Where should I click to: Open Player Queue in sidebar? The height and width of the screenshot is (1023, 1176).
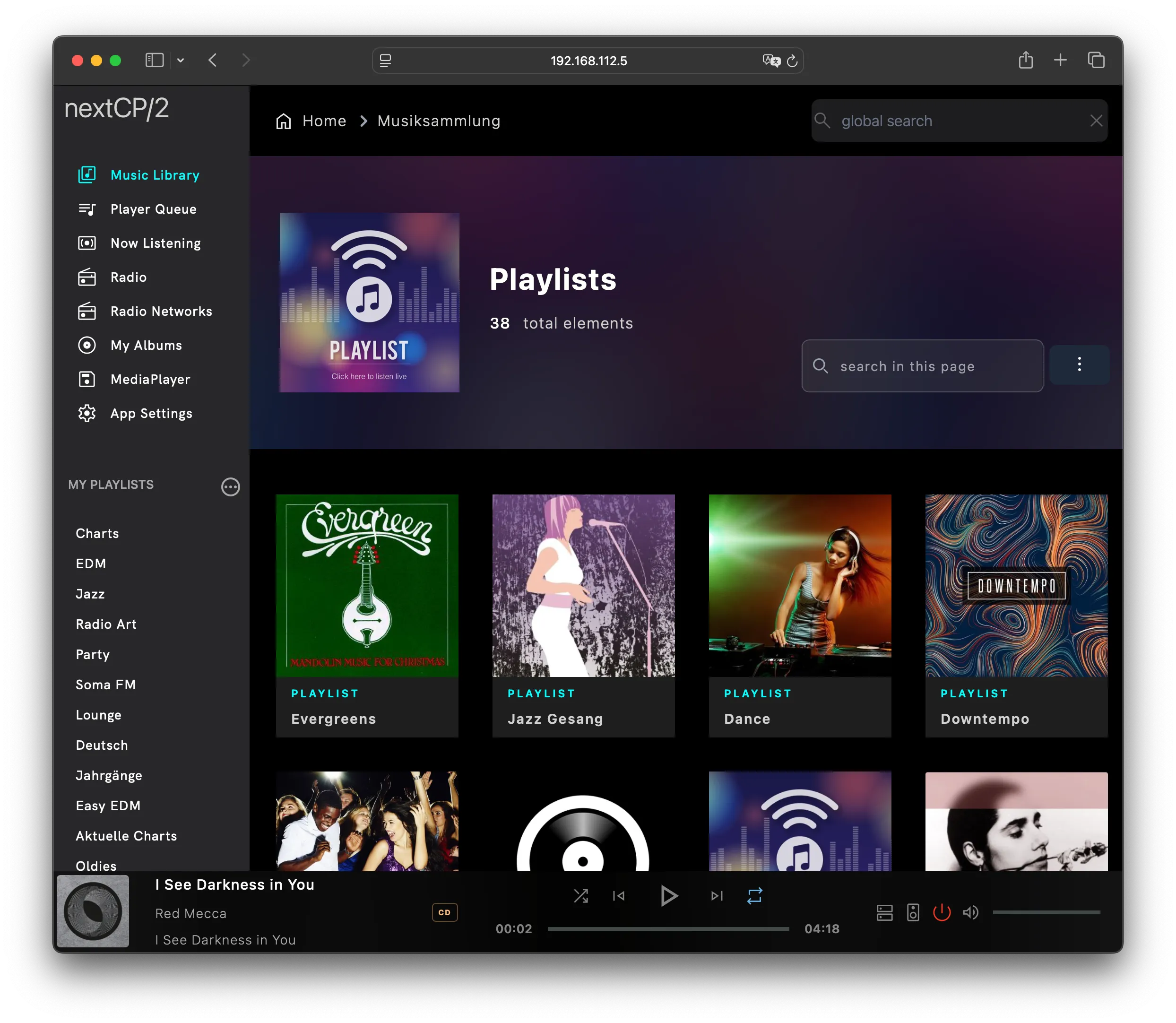pyautogui.click(x=153, y=209)
